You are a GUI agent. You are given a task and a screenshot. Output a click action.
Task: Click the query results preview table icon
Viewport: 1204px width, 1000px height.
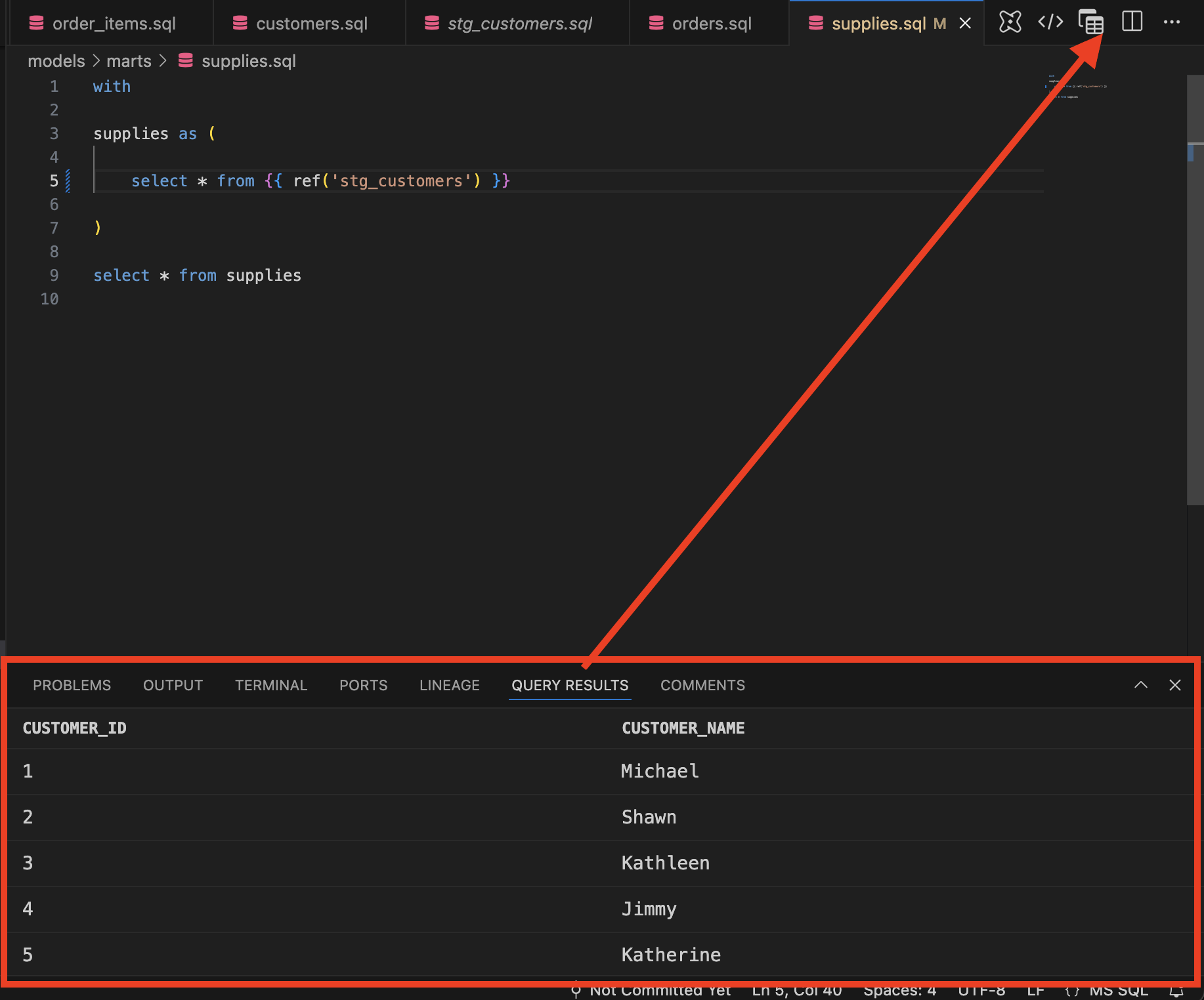1091,22
